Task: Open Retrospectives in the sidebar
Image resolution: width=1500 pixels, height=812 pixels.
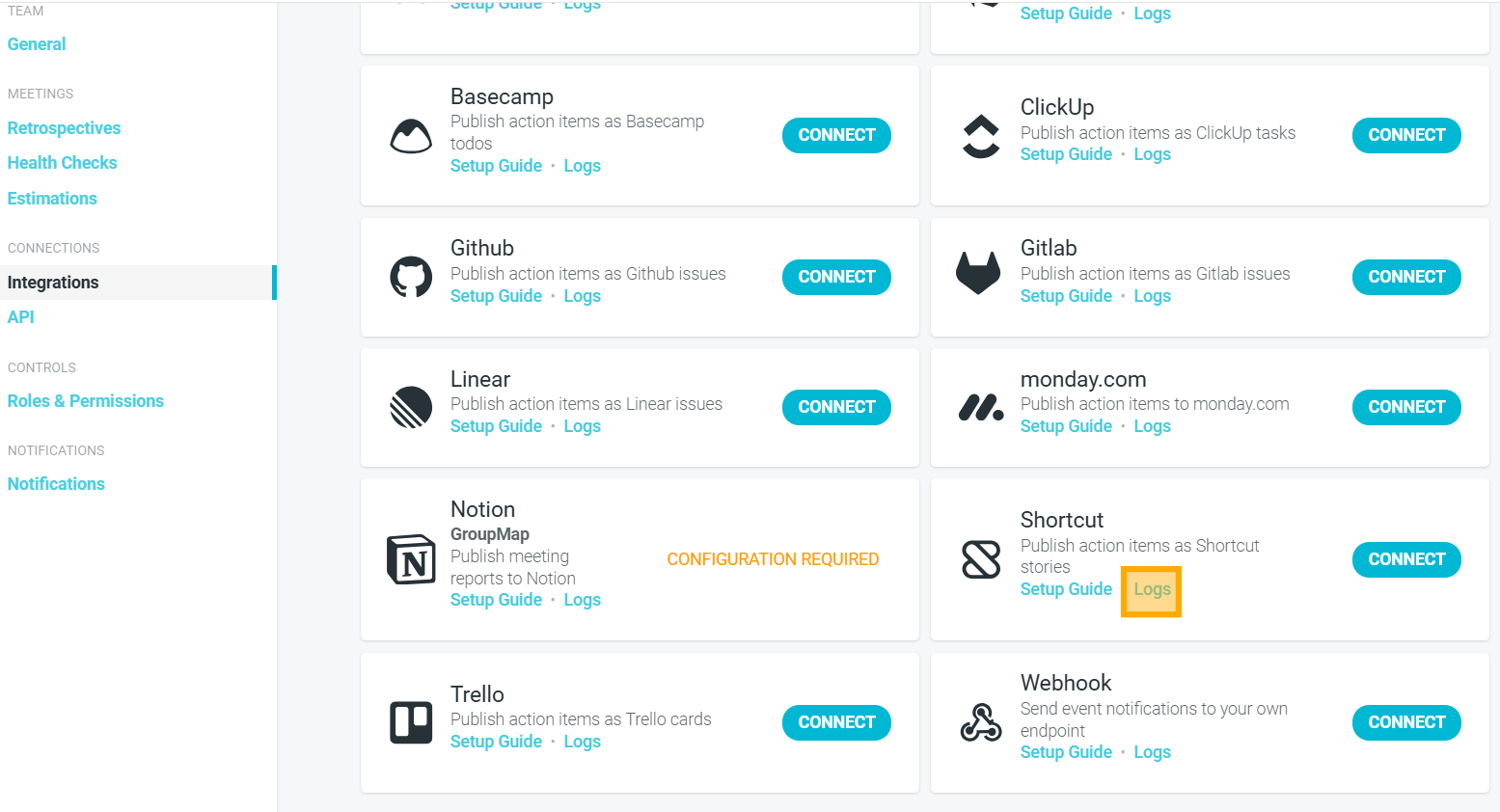Action: pyautogui.click(x=64, y=128)
